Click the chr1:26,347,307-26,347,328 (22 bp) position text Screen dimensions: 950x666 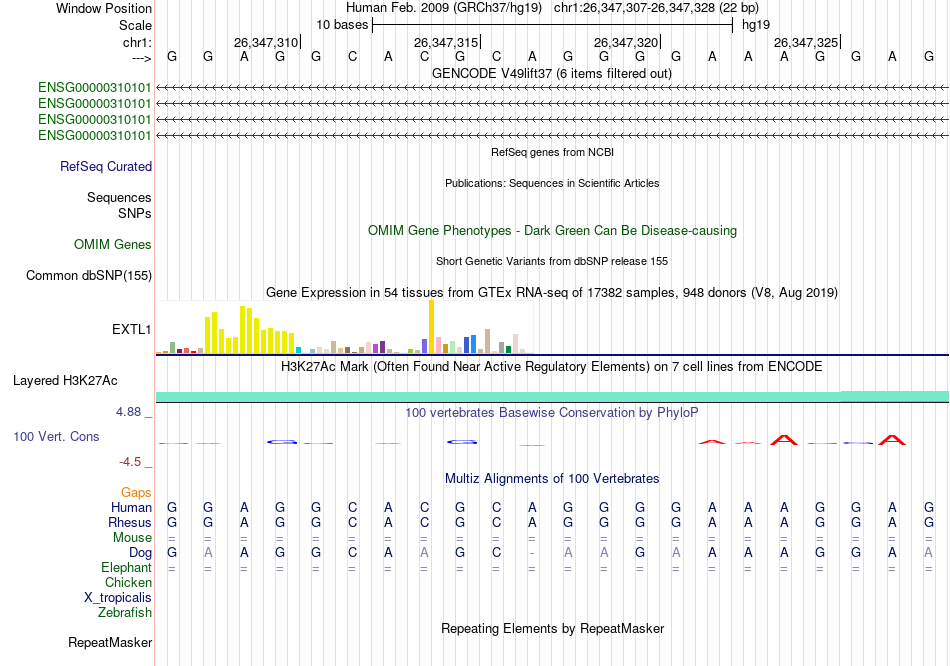pos(656,8)
